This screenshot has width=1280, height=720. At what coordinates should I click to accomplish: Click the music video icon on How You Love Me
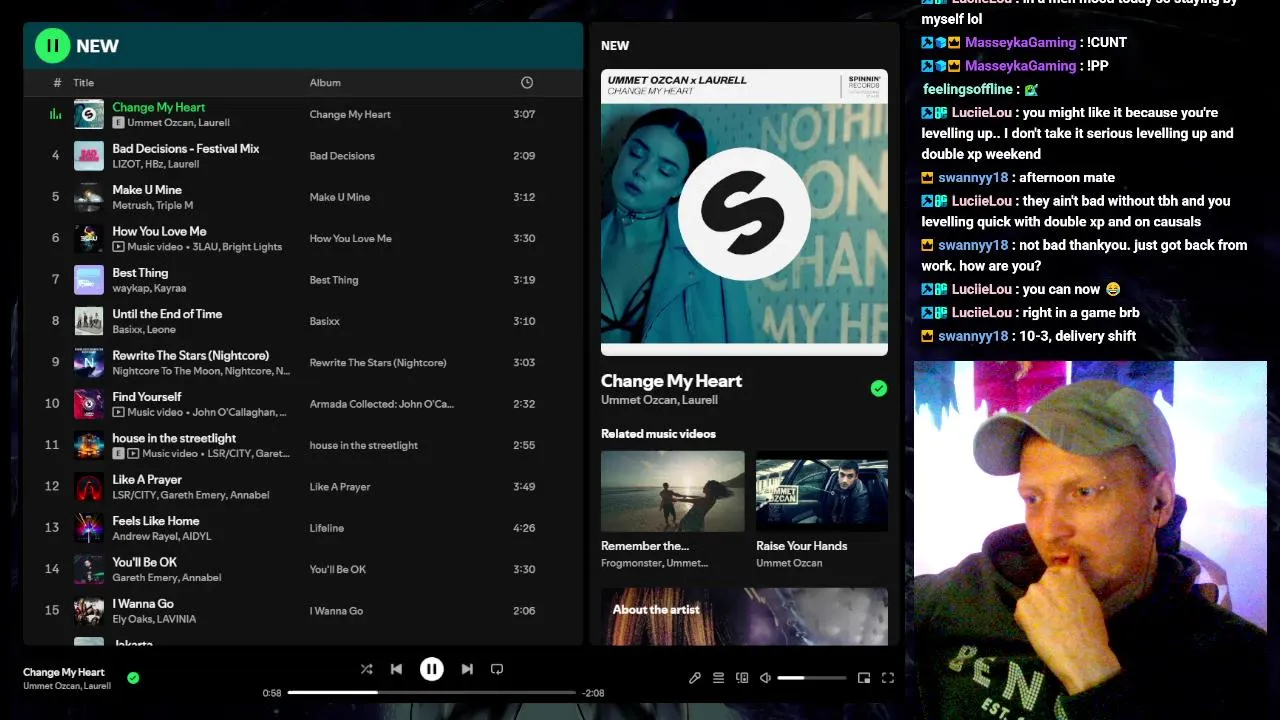[118, 246]
